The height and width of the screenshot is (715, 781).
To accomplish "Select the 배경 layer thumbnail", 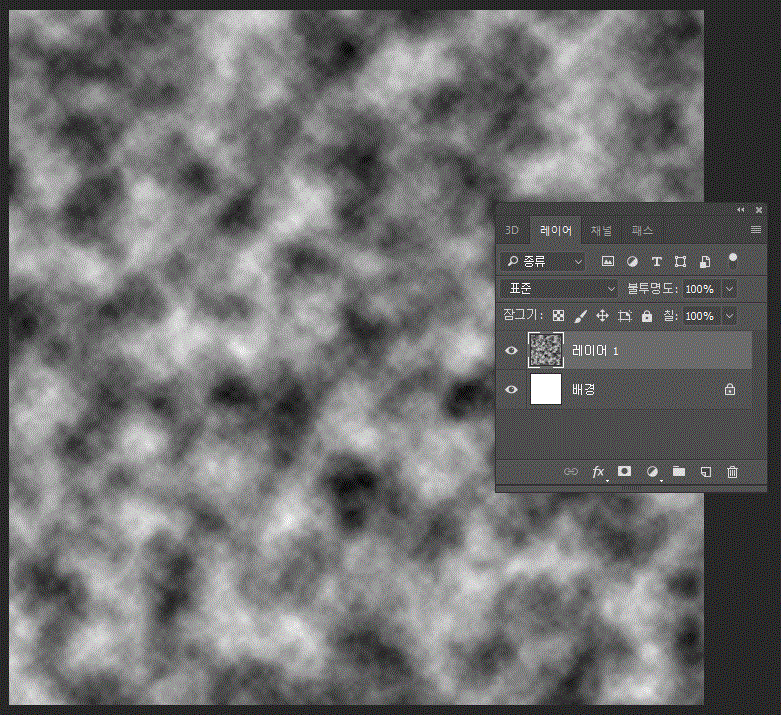I will coord(546,389).
